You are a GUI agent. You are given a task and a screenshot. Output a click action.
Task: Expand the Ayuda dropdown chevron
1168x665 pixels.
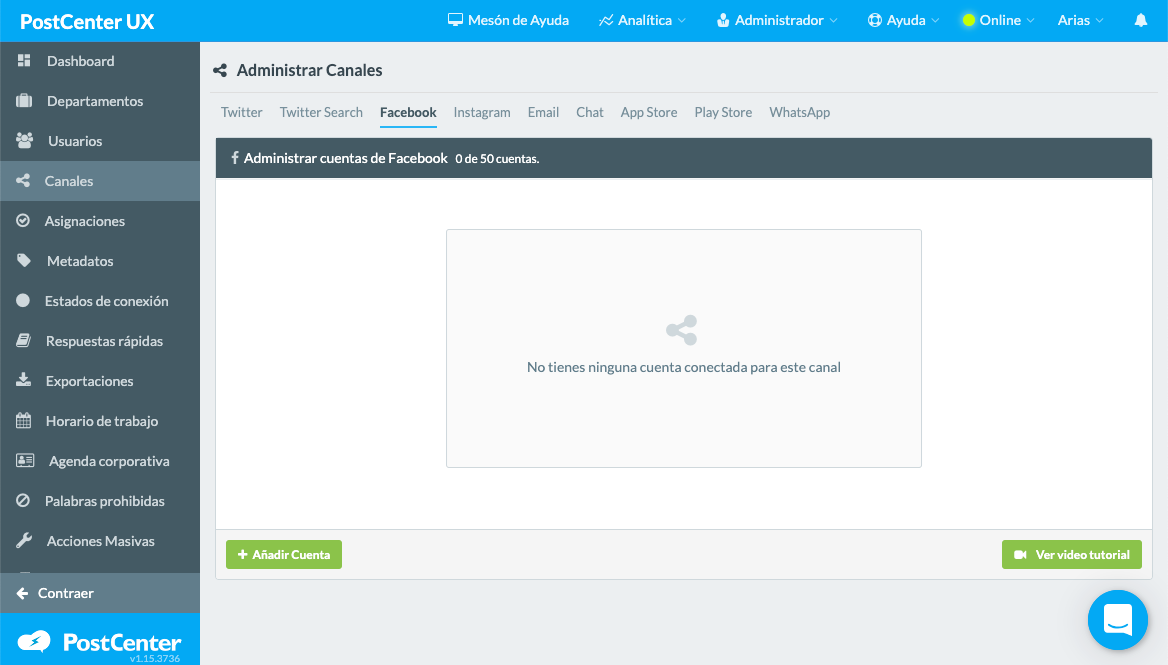pos(936,21)
